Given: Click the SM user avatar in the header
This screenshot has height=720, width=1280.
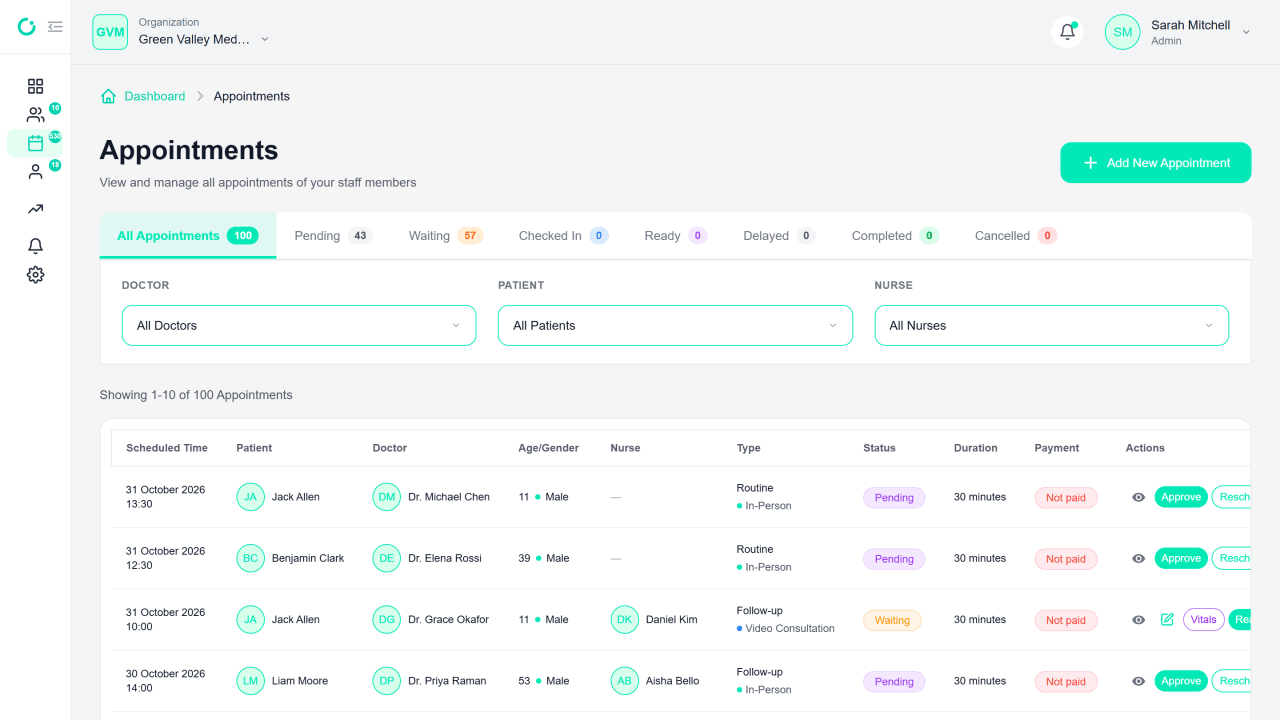Looking at the screenshot, I should point(1123,32).
